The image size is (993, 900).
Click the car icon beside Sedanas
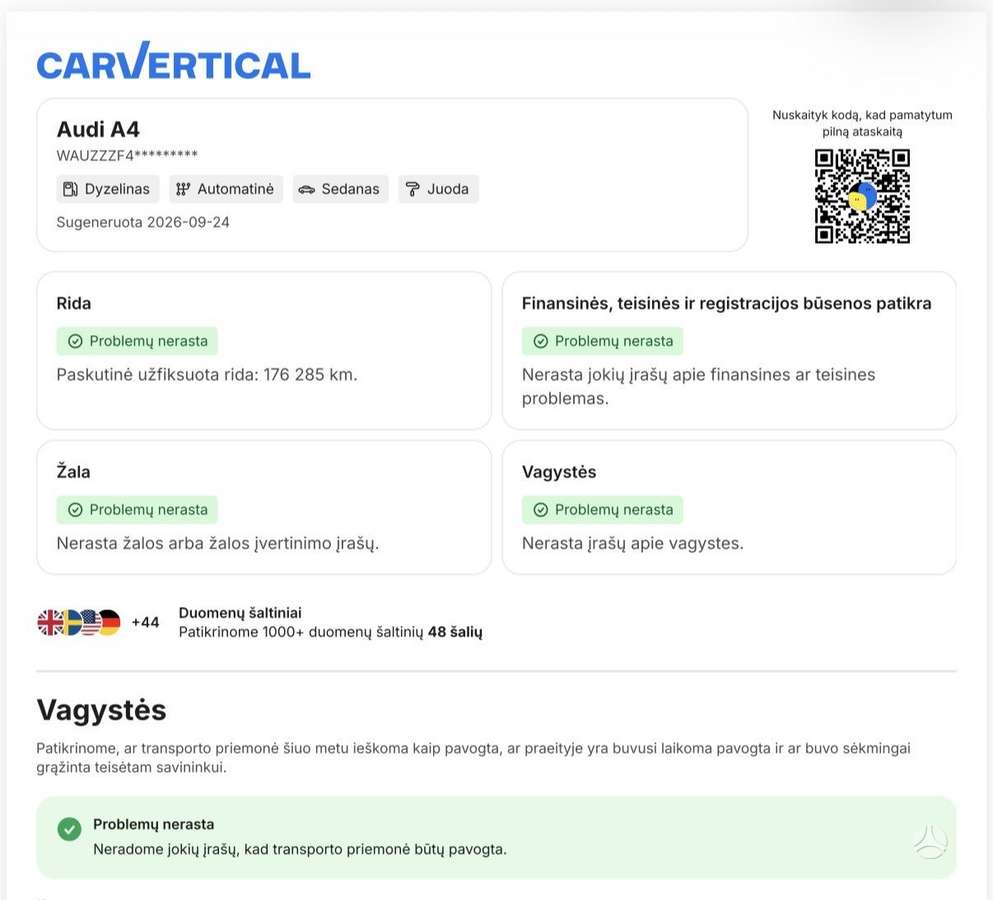pos(307,189)
